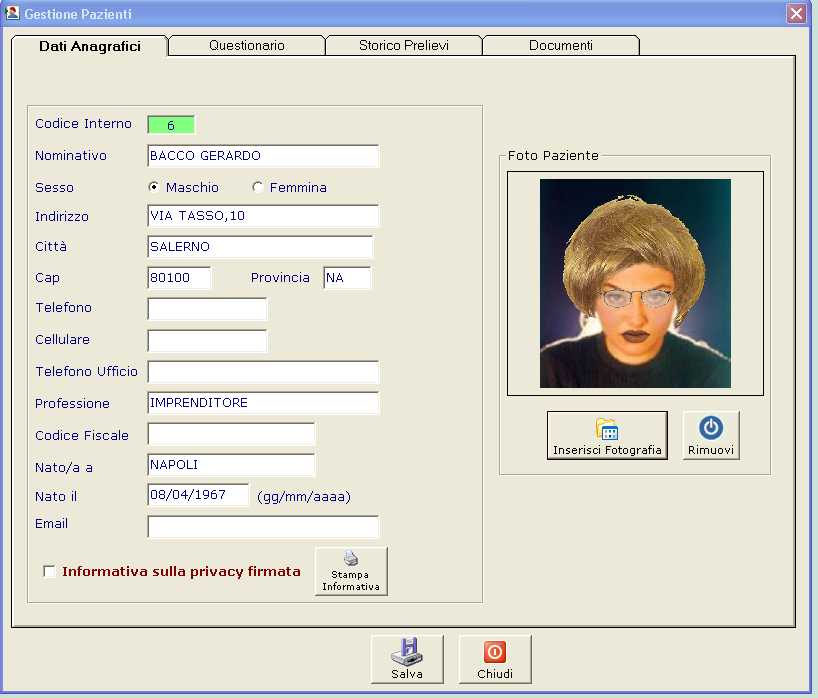Click the Provincia field containing NA

tap(347, 278)
